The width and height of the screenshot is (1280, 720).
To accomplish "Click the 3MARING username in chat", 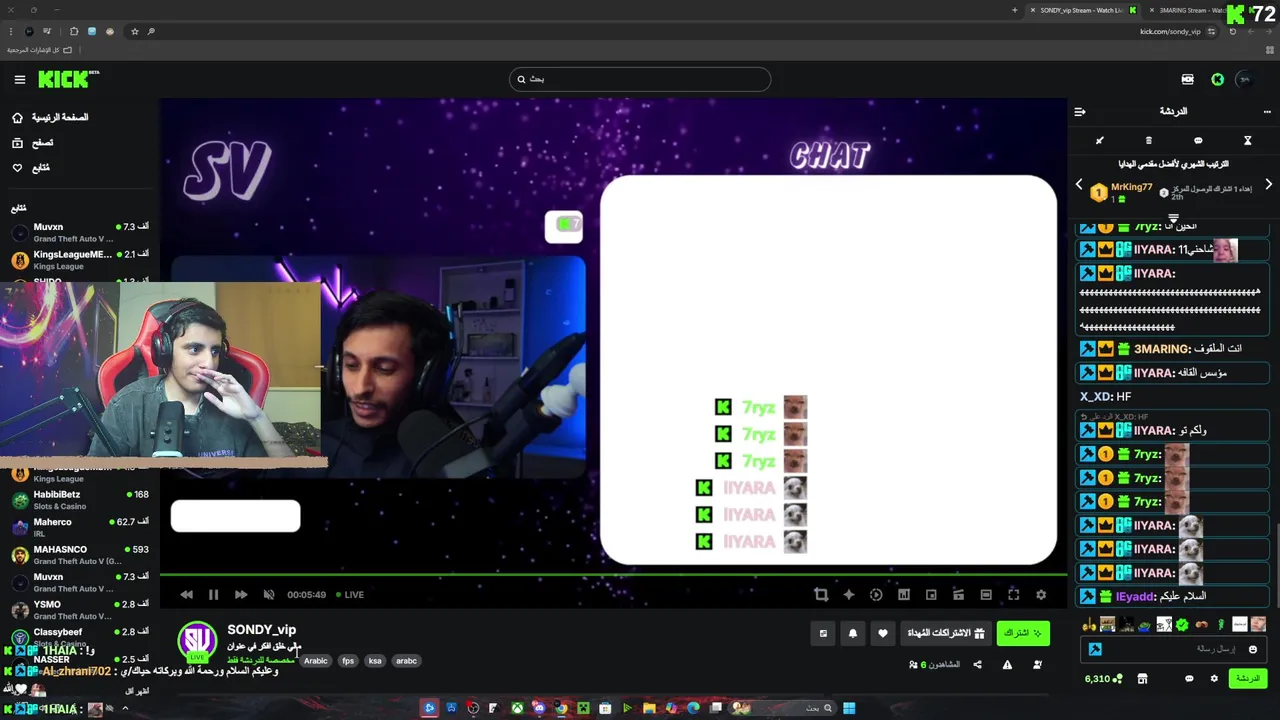I will coord(1163,349).
